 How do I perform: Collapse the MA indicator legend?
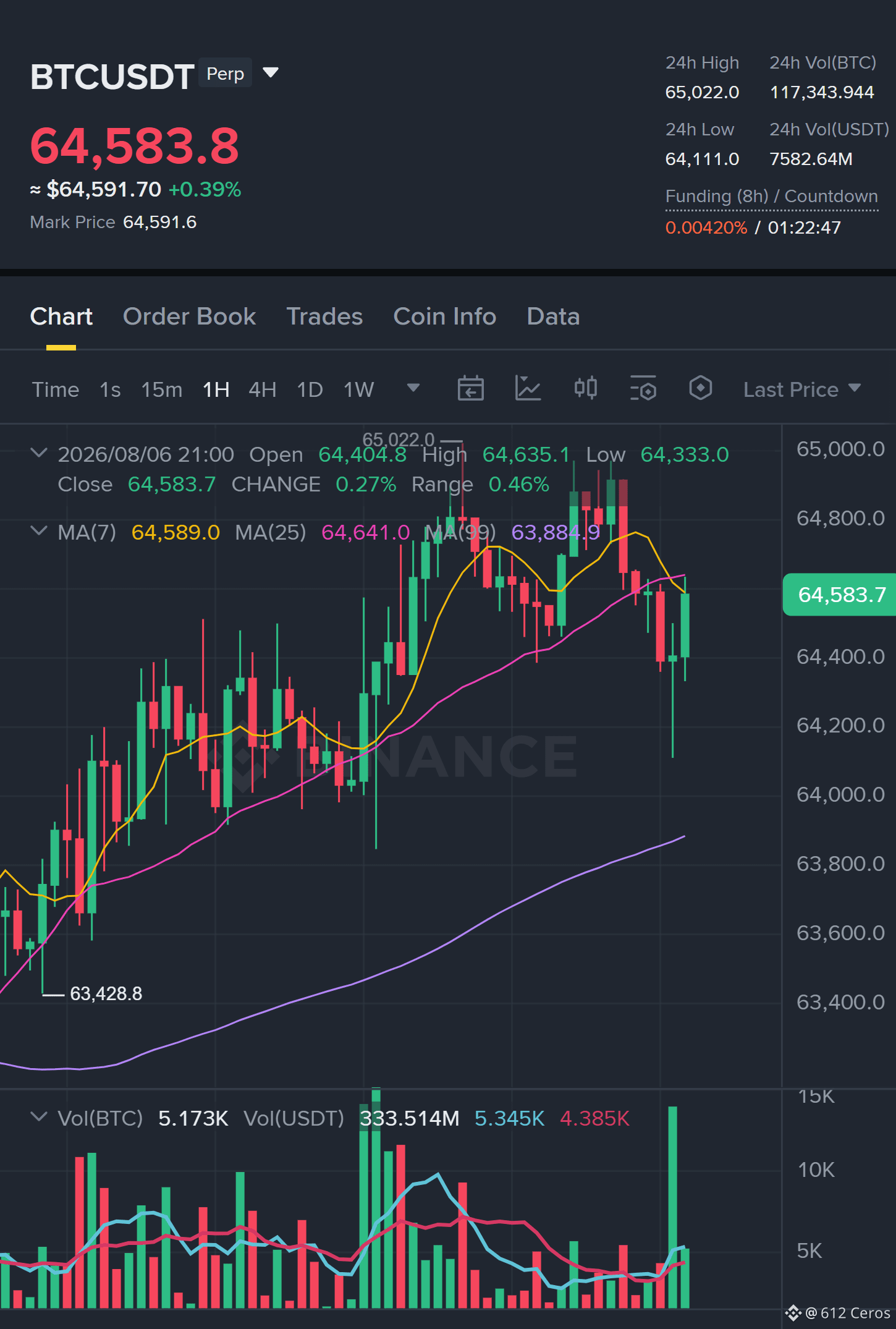(x=39, y=531)
